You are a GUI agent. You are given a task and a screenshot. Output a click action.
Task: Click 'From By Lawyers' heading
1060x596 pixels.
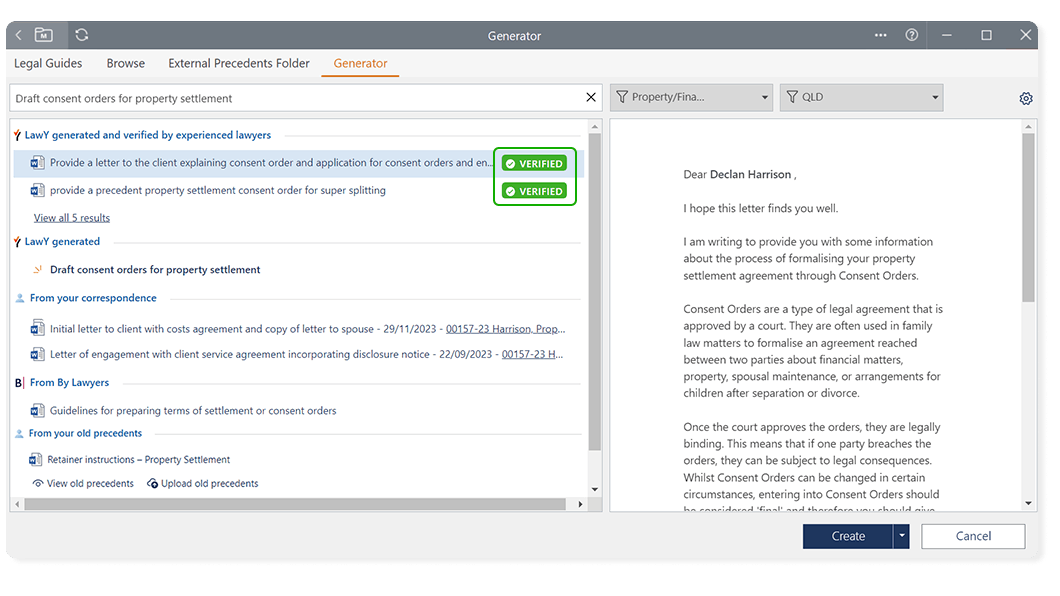point(69,382)
